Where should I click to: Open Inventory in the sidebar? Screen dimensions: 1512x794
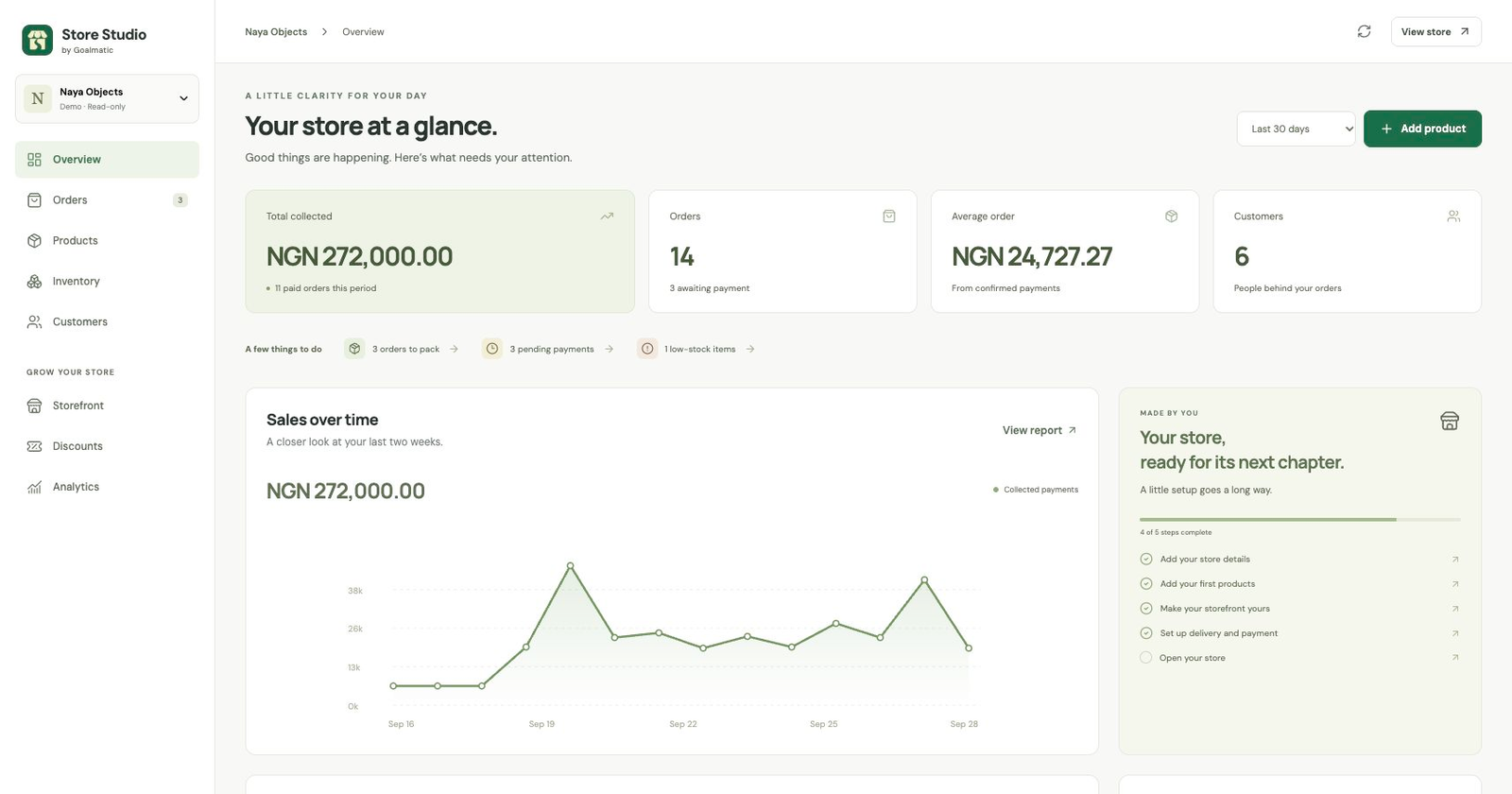pyautogui.click(x=107, y=282)
